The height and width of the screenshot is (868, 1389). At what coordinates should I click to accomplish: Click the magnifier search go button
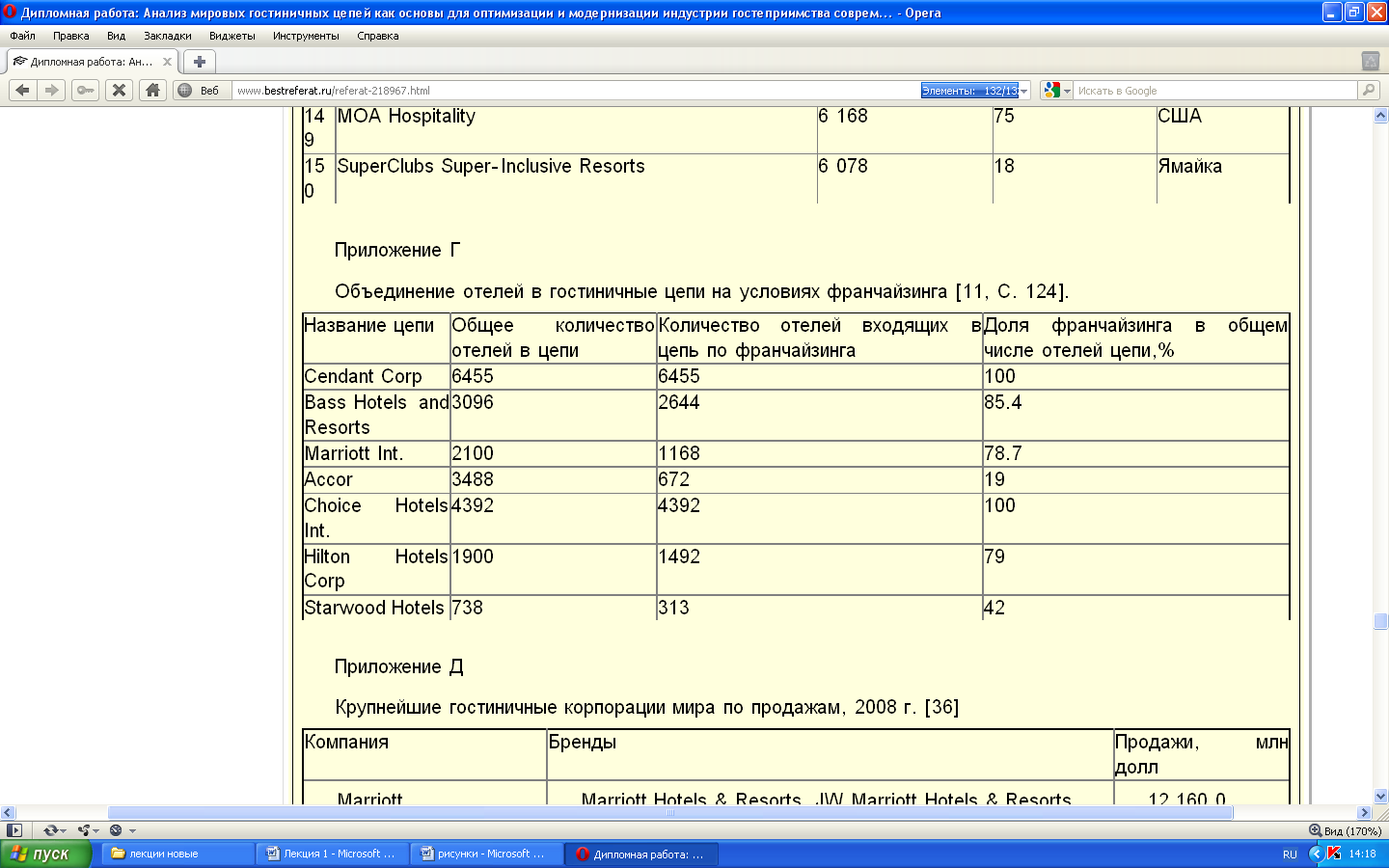click(1368, 90)
